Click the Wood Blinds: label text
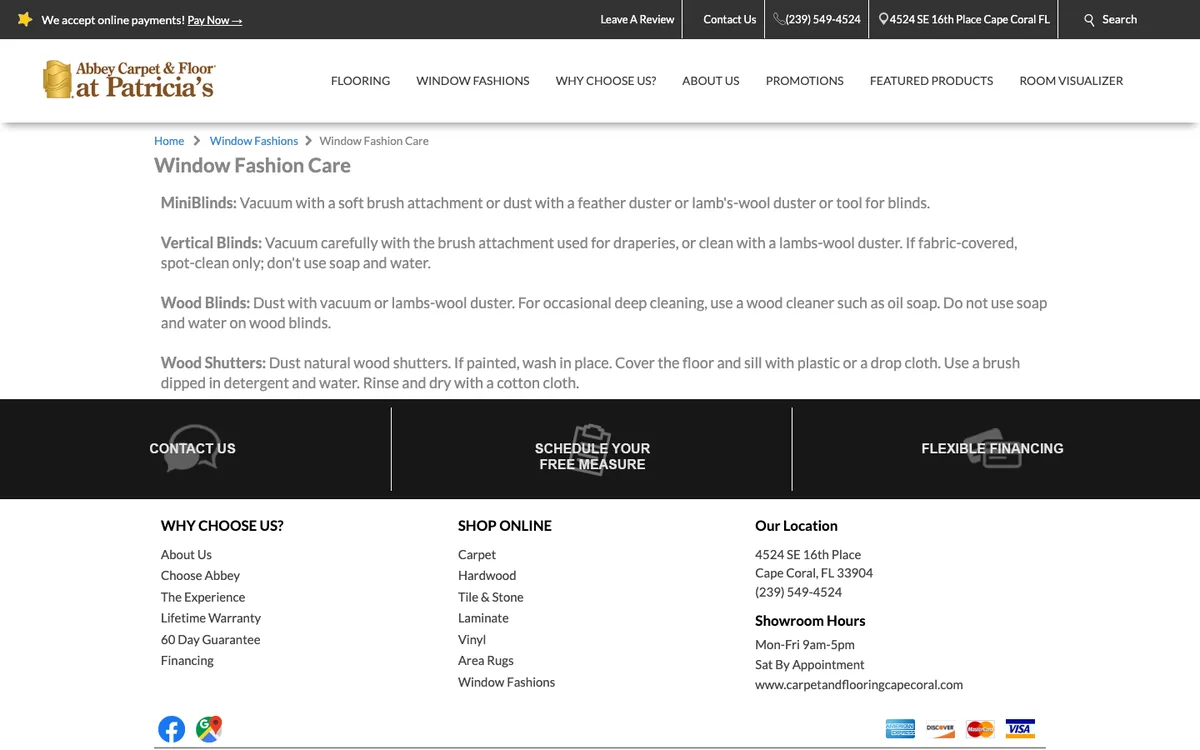 point(205,303)
